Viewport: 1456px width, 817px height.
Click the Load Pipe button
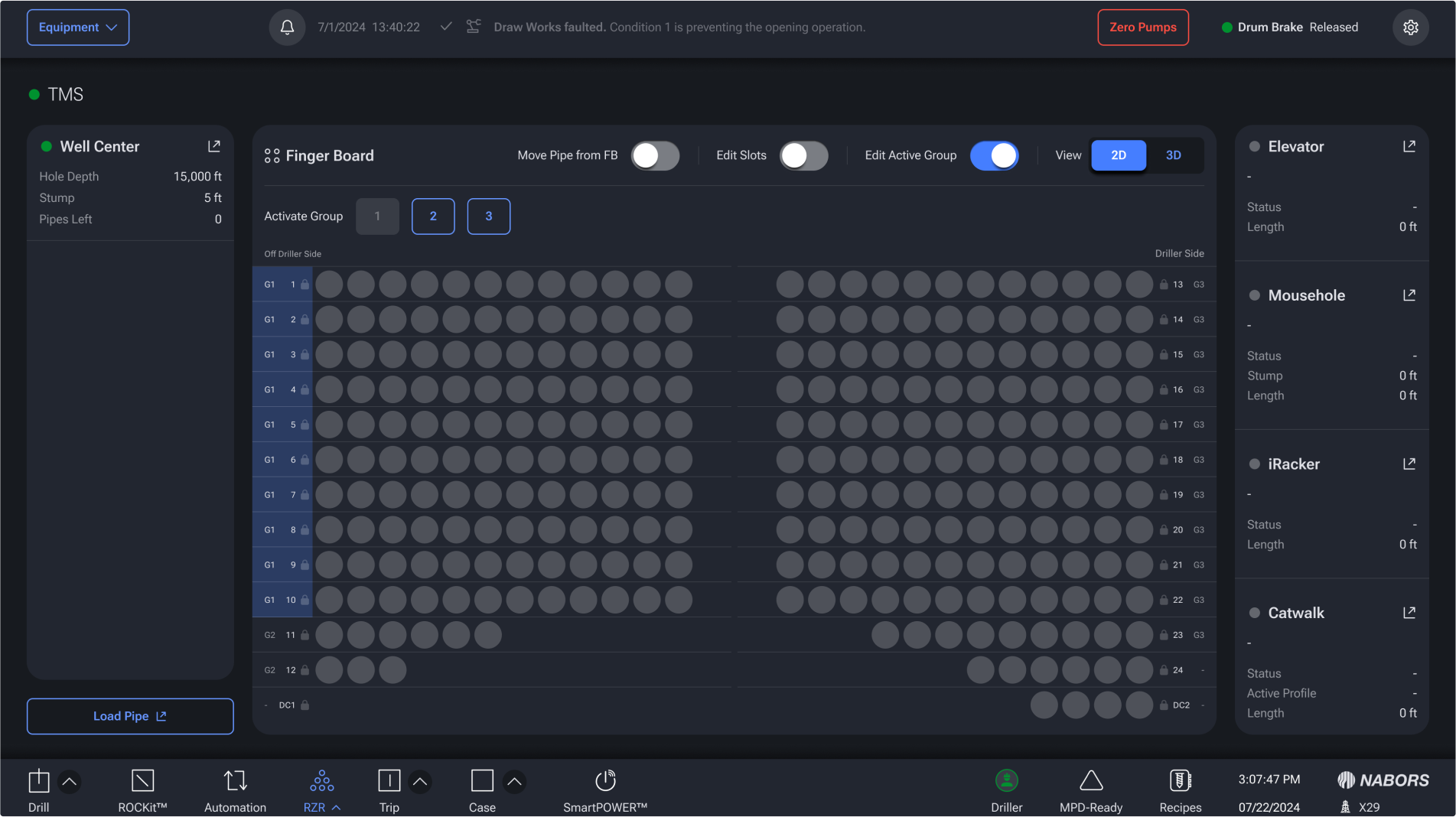(x=130, y=716)
